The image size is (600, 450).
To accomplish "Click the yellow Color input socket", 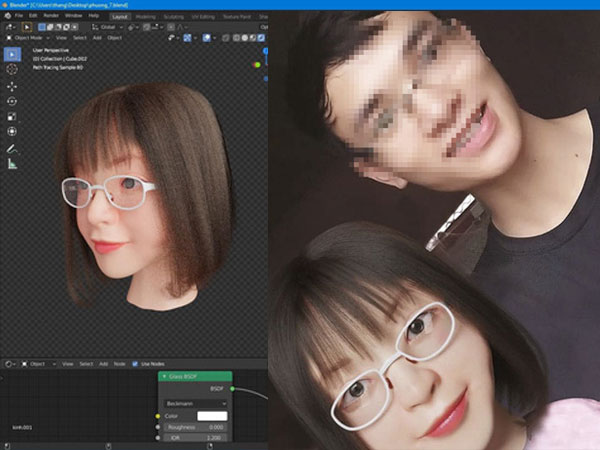I will click(158, 416).
